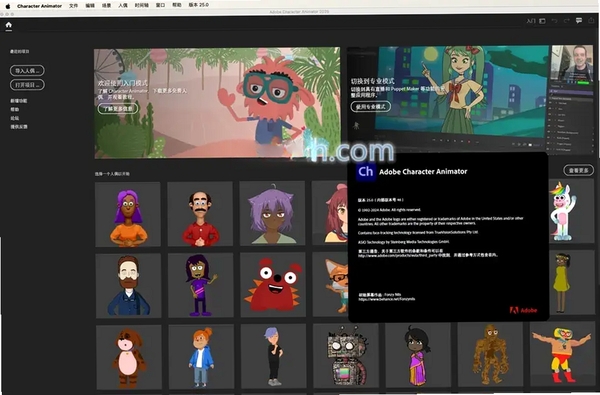Click the 版本 25.0 menu item
The height and width of the screenshot is (395, 600).
pyautogui.click(x=199, y=5)
